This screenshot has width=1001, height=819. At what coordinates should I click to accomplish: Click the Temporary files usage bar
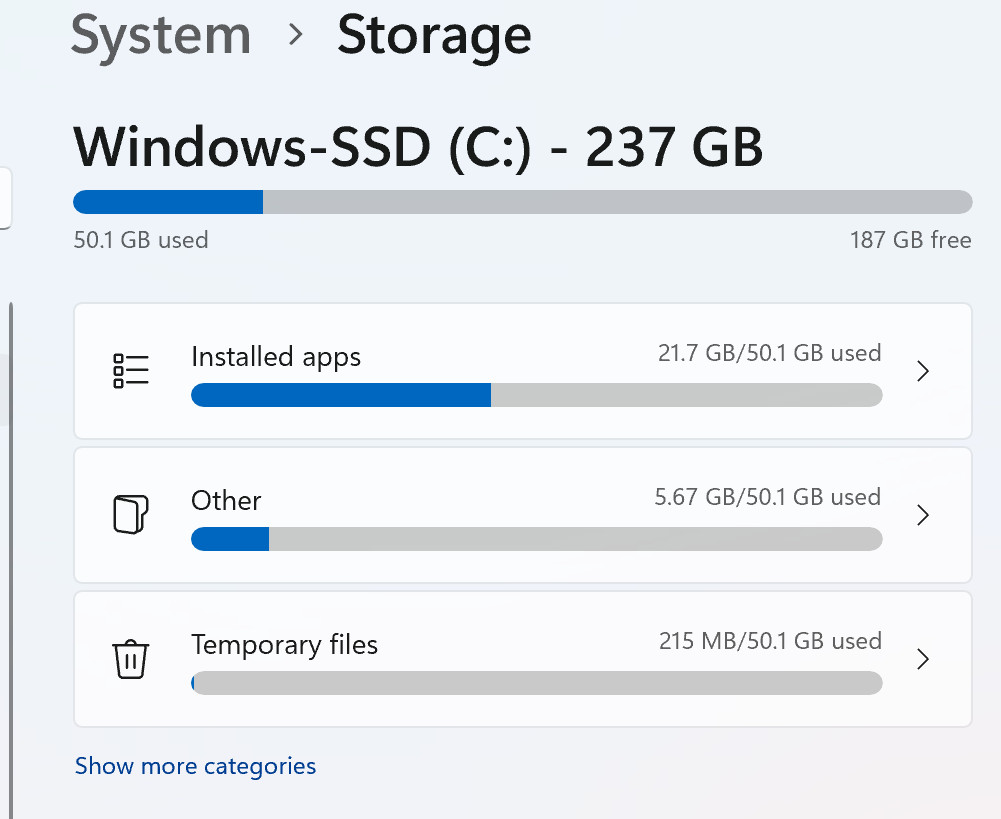click(537, 683)
